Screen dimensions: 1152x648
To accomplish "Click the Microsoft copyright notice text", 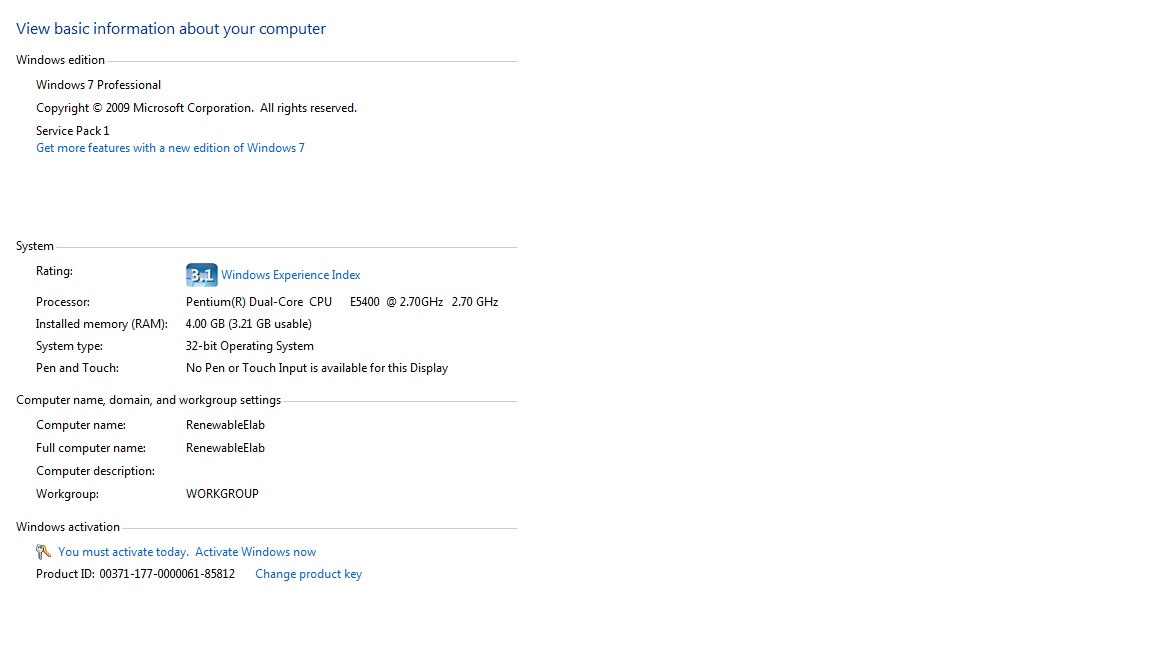I will click(x=196, y=108).
